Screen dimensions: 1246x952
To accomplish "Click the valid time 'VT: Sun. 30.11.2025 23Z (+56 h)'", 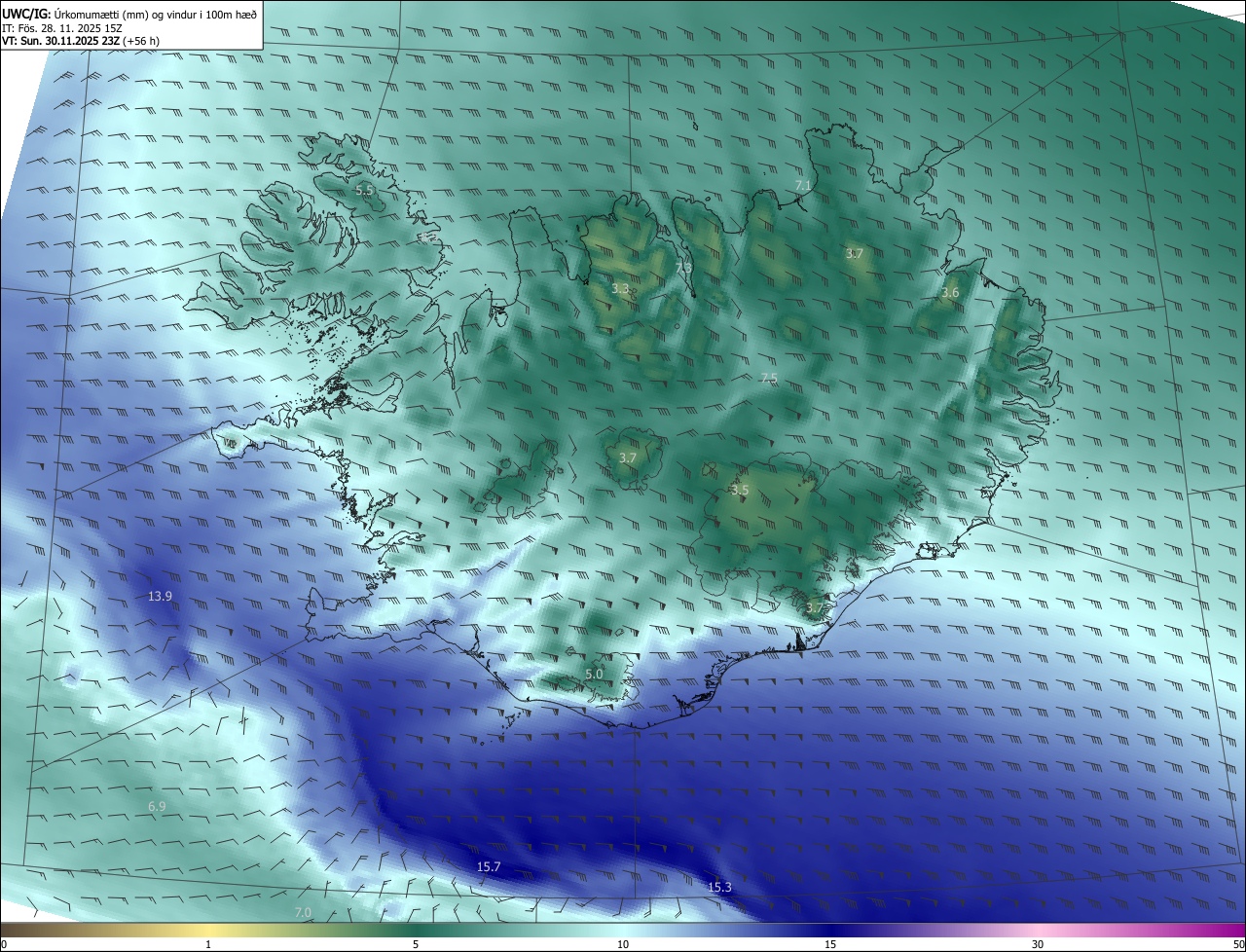I will pyautogui.click(x=82, y=42).
